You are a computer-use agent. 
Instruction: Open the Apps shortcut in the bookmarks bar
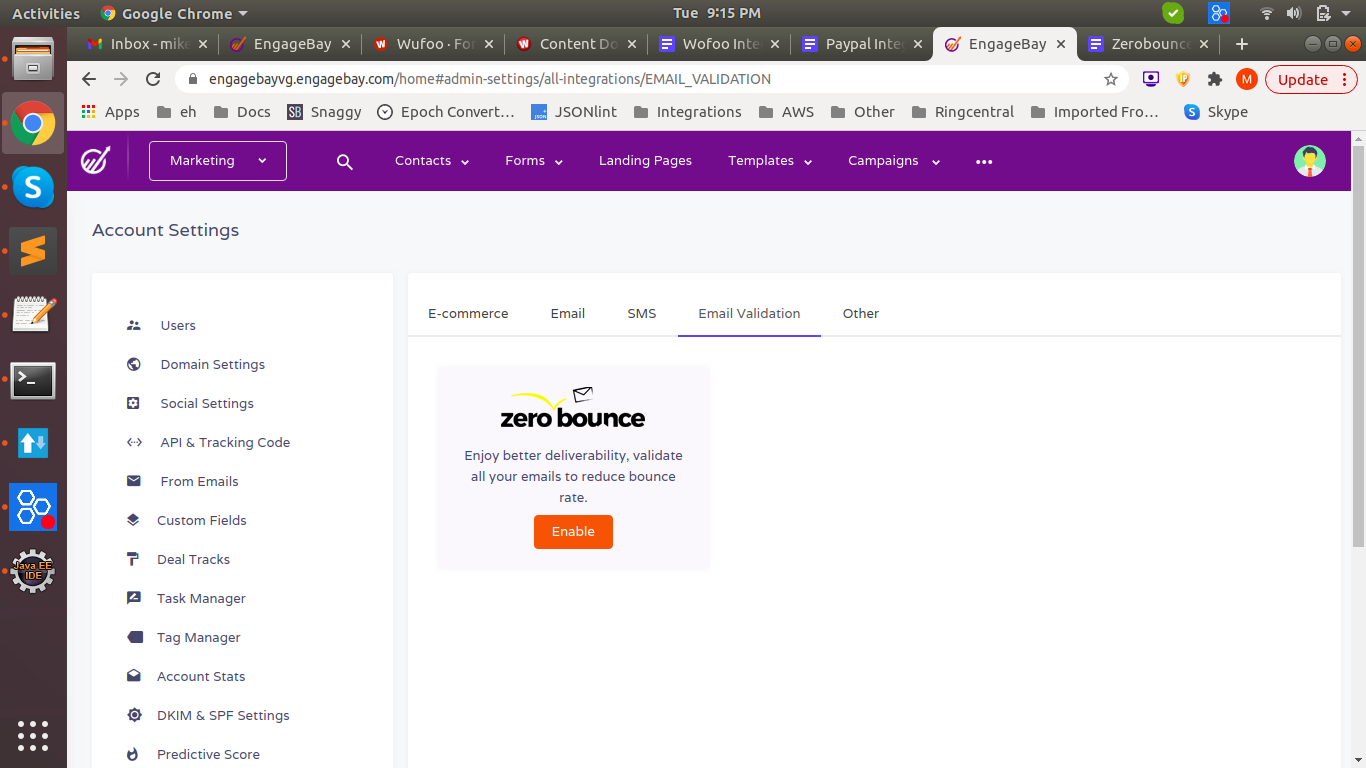coord(110,112)
